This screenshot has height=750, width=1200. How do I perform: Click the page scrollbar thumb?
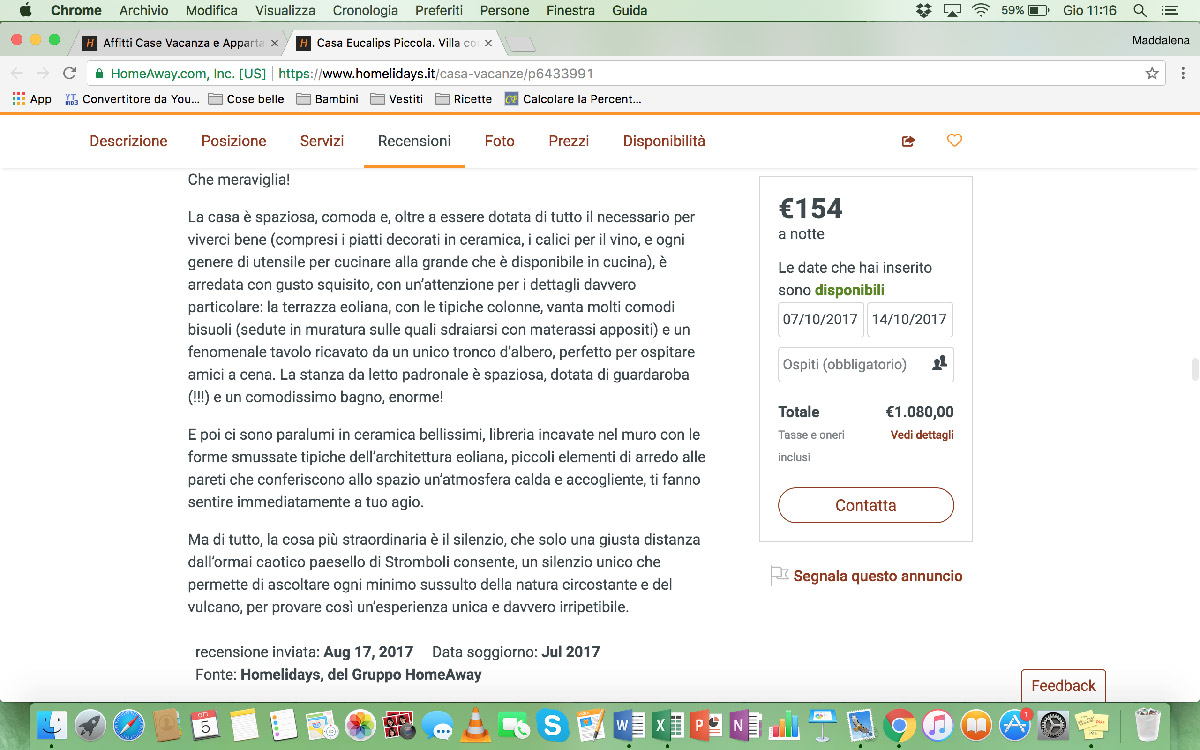[1194, 369]
